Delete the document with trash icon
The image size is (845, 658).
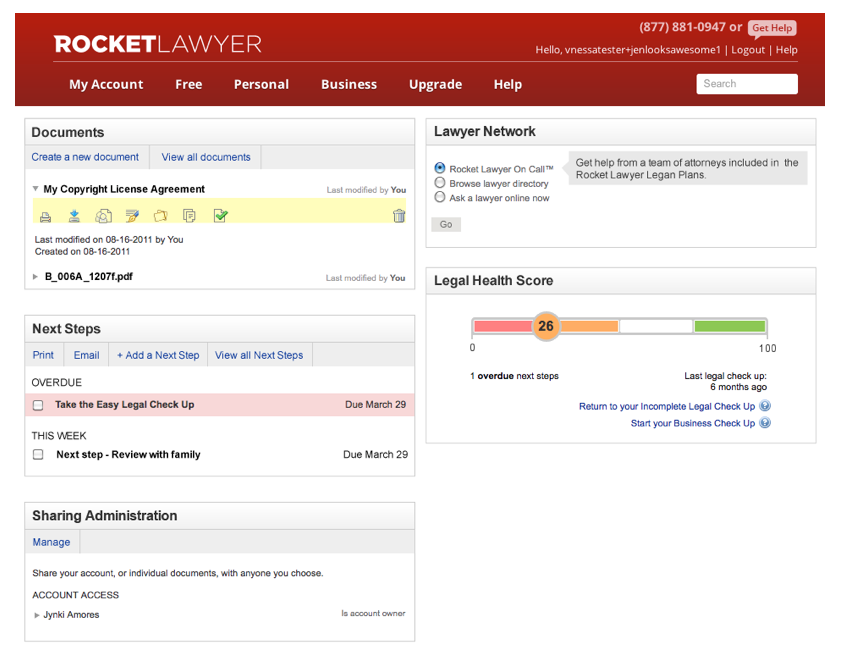click(399, 216)
